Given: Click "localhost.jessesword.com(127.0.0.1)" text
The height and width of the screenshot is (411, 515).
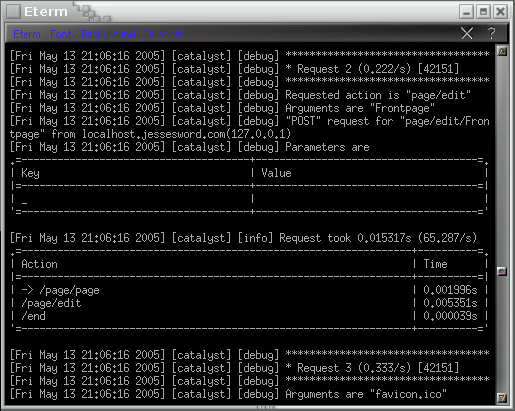Looking at the screenshot, I should (186, 134).
